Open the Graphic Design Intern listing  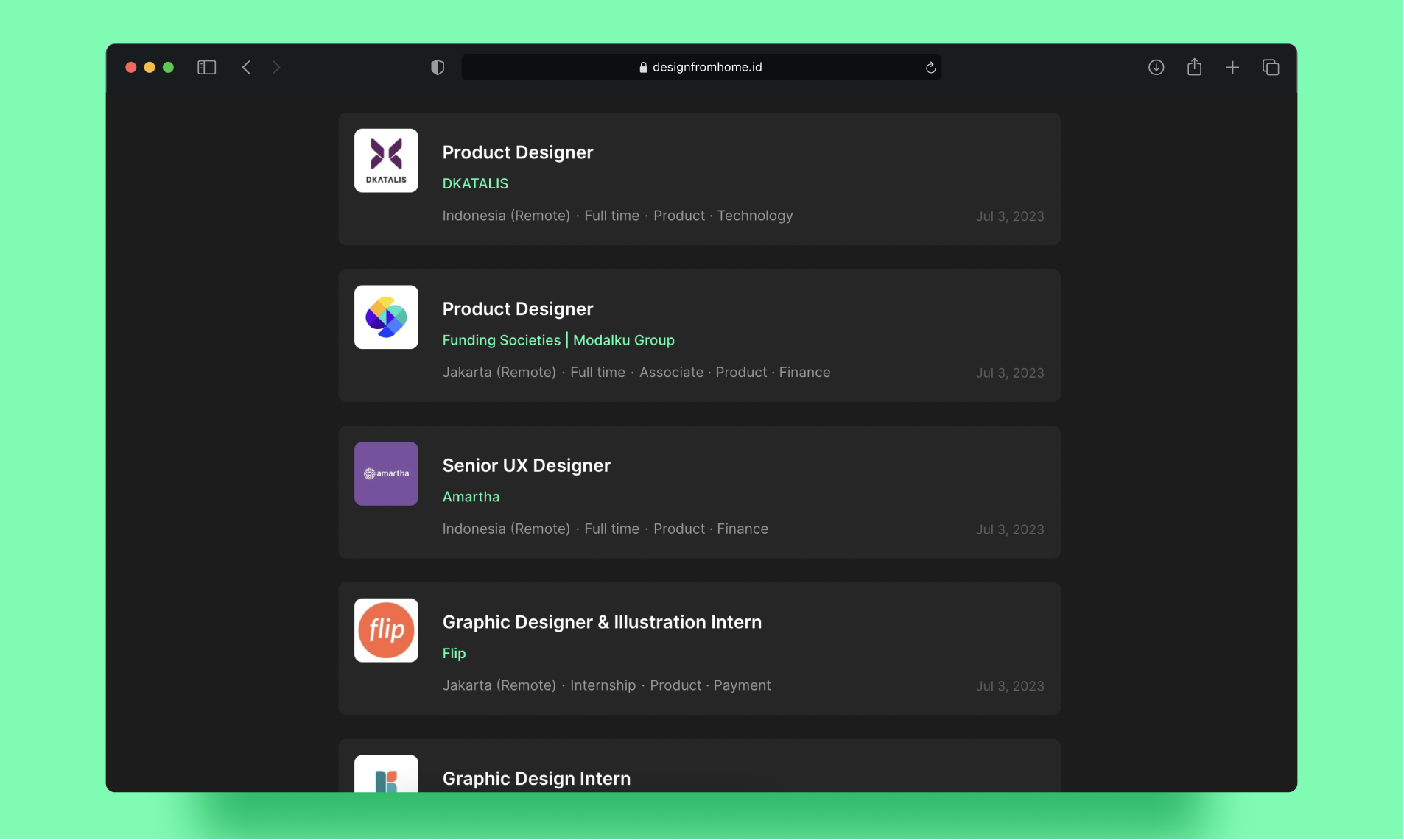tap(536, 778)
